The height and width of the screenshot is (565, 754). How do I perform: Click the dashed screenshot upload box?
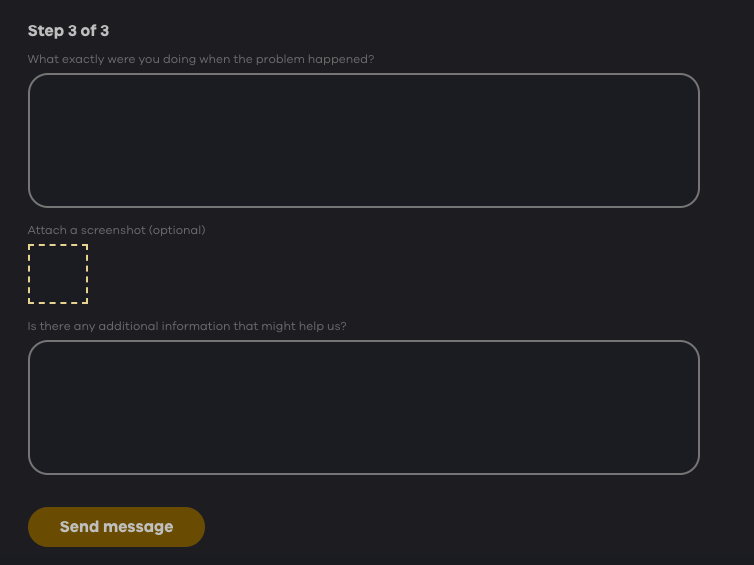[x=58, y=273]
